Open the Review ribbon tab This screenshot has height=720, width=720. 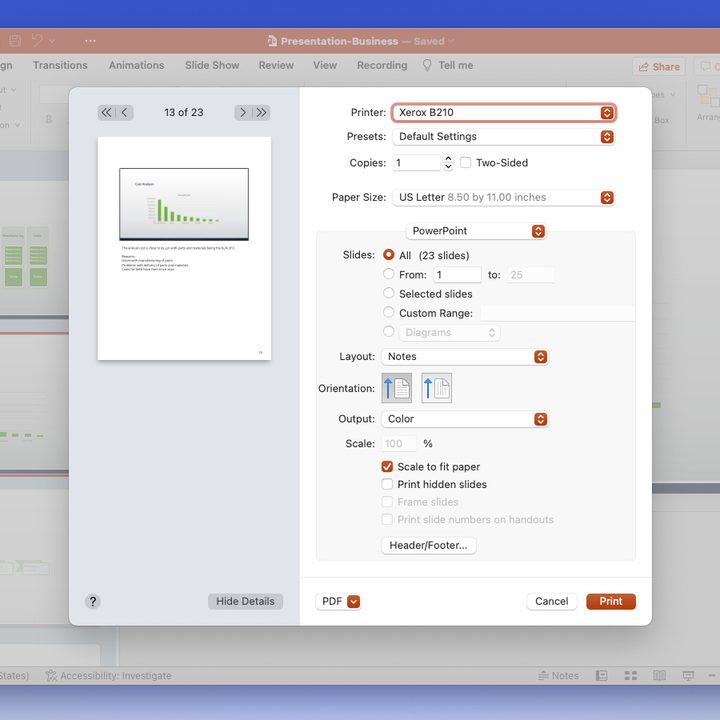coord(276,65)
